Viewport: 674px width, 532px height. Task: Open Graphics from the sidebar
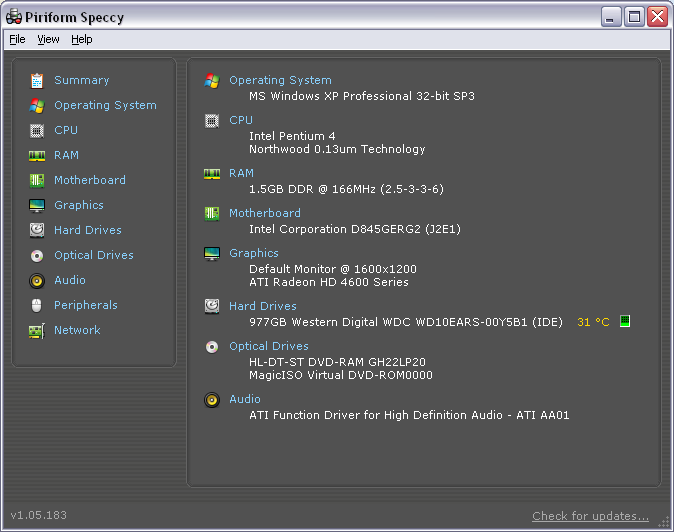(x=79, y=205)
